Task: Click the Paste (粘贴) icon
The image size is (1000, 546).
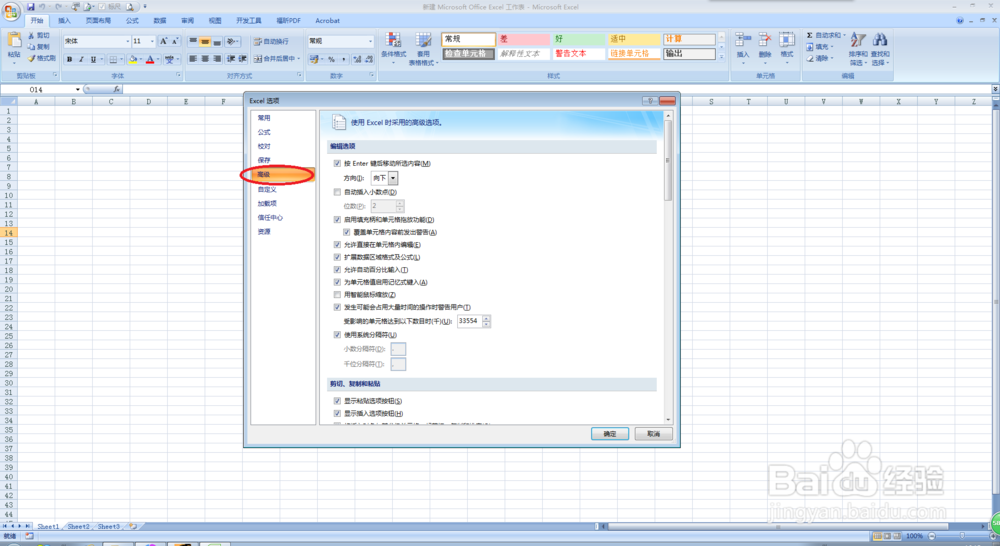Action: tap(14, 41)
